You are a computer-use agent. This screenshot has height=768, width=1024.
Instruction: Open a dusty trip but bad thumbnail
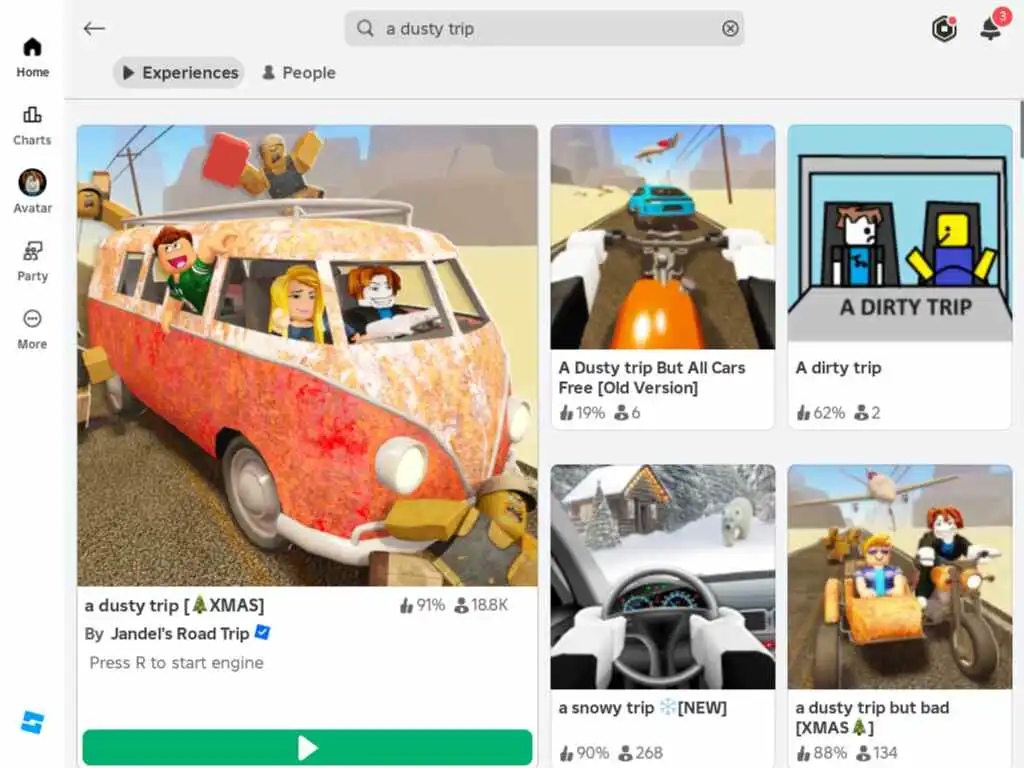899,577
